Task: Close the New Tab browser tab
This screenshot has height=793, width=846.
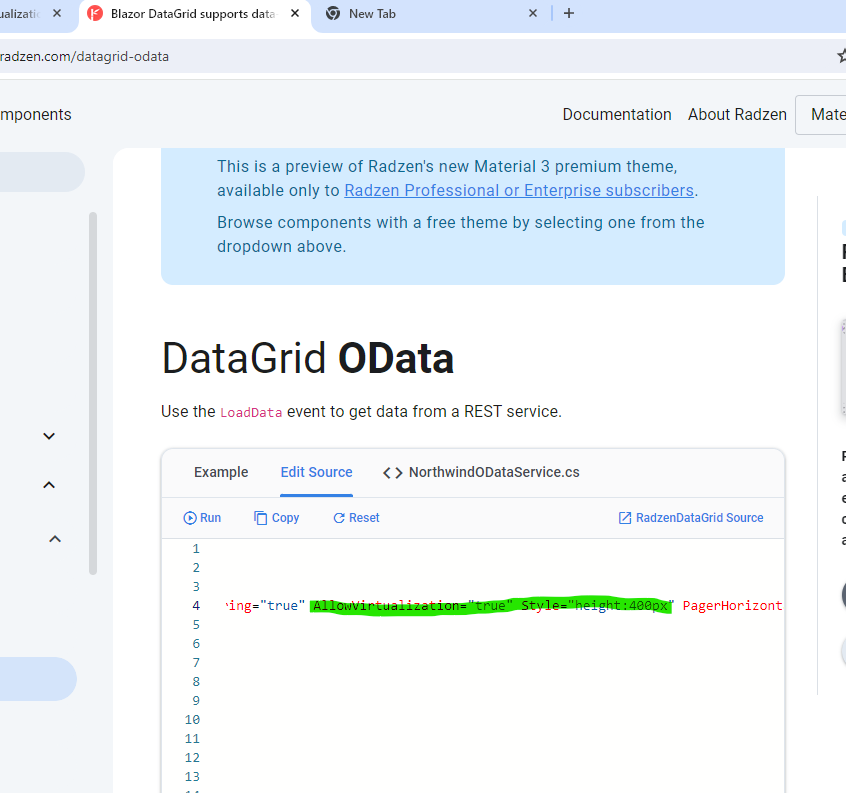Action: click(533, 13)
